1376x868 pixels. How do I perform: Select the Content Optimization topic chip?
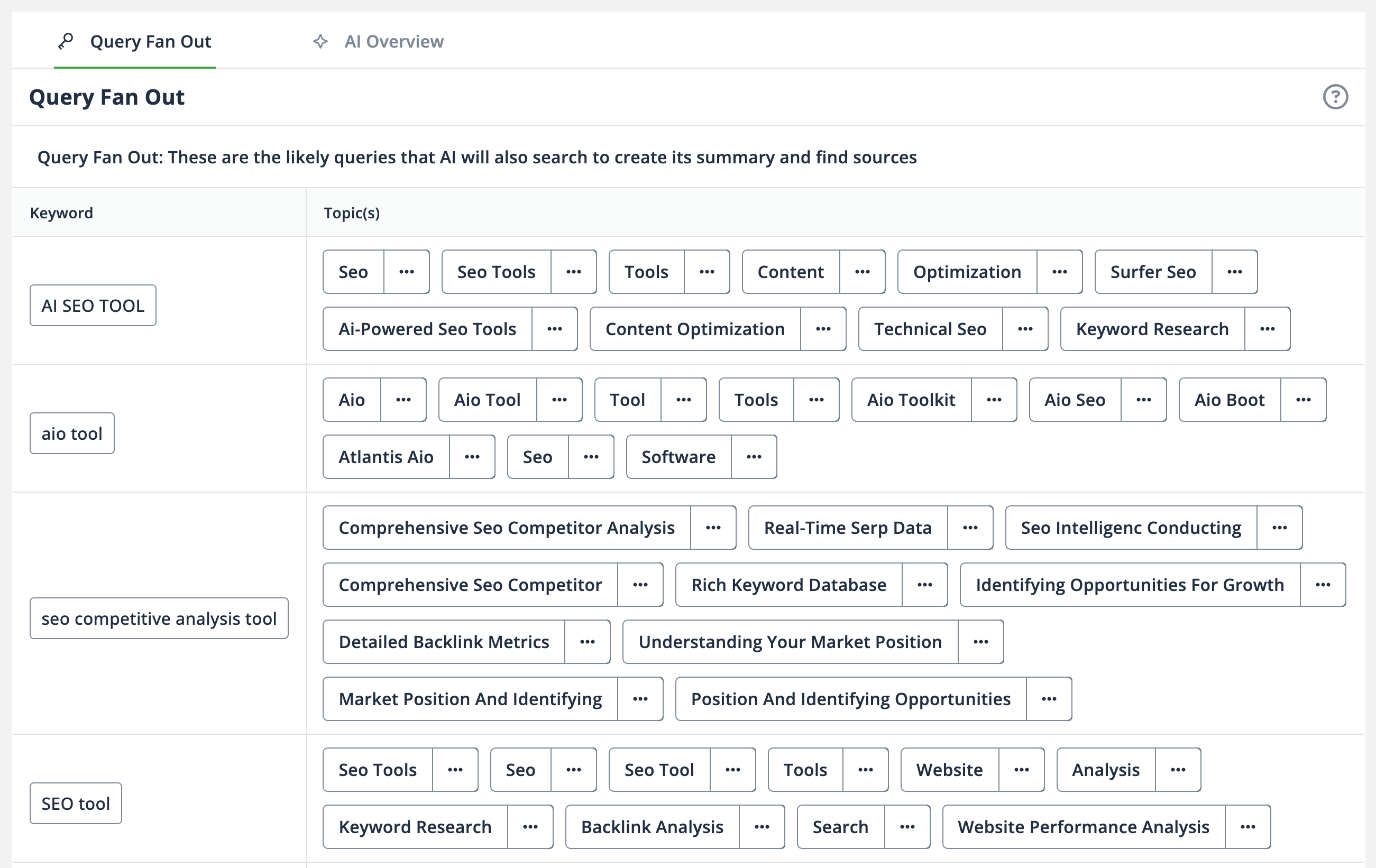click(695, 329)
